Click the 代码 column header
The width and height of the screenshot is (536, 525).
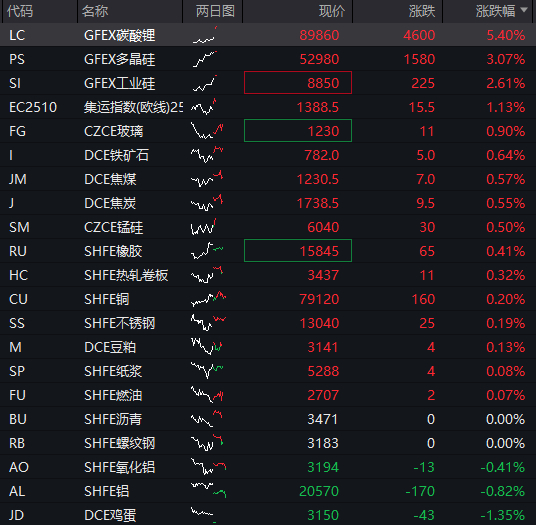20,11
